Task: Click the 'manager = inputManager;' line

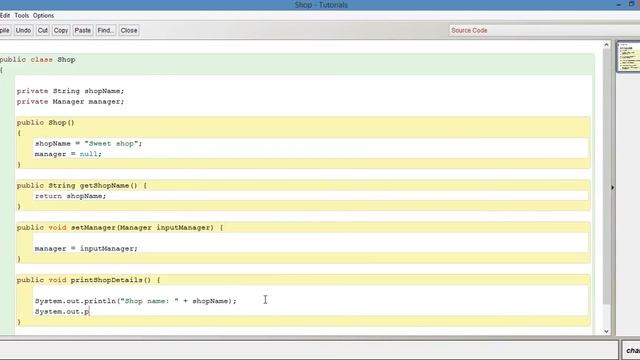Action: pyautogui.click(x=86, y=249)
